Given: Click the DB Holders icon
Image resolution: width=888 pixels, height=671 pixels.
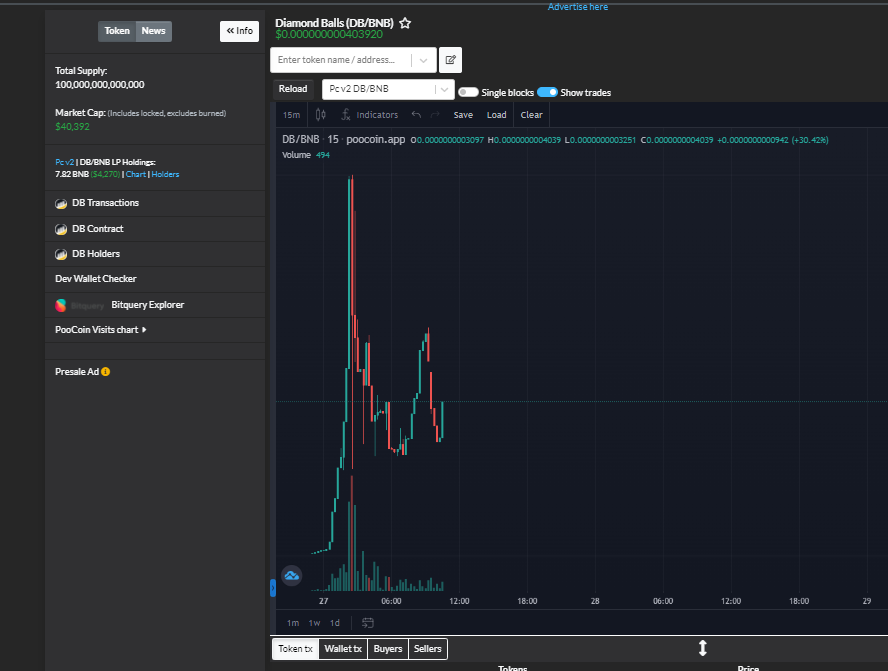Looking at the screenshot, I should [x=61, y=254].
